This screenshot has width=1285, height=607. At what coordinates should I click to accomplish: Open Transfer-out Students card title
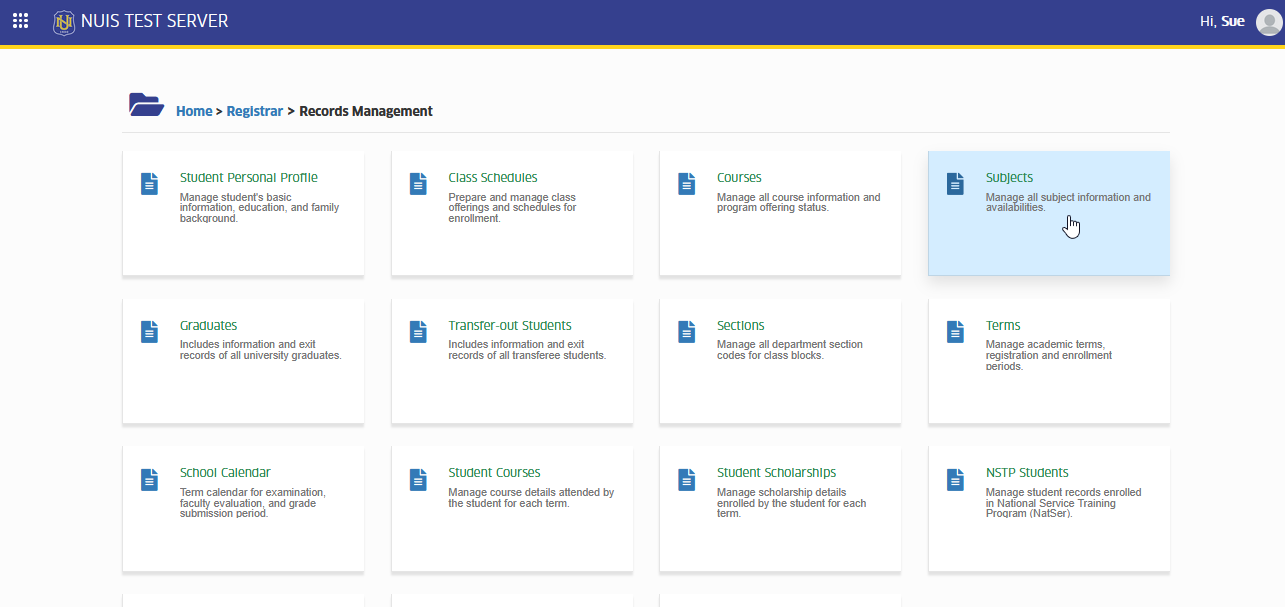click(510, 326)
